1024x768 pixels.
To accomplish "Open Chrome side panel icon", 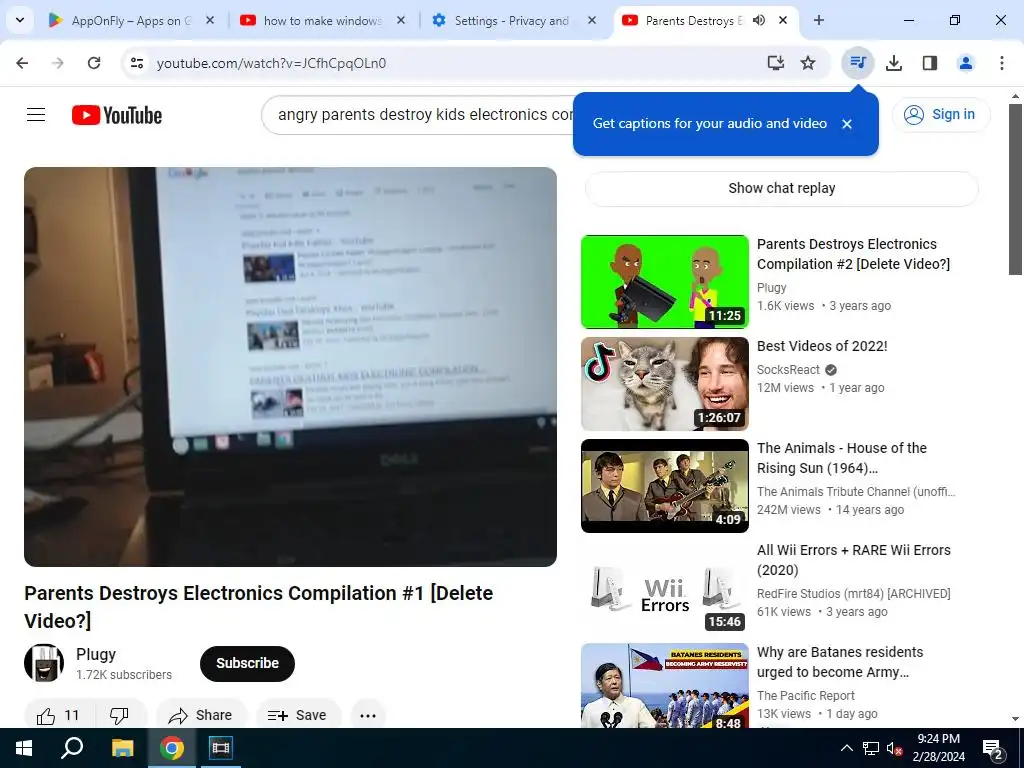I will pos(930,63).
